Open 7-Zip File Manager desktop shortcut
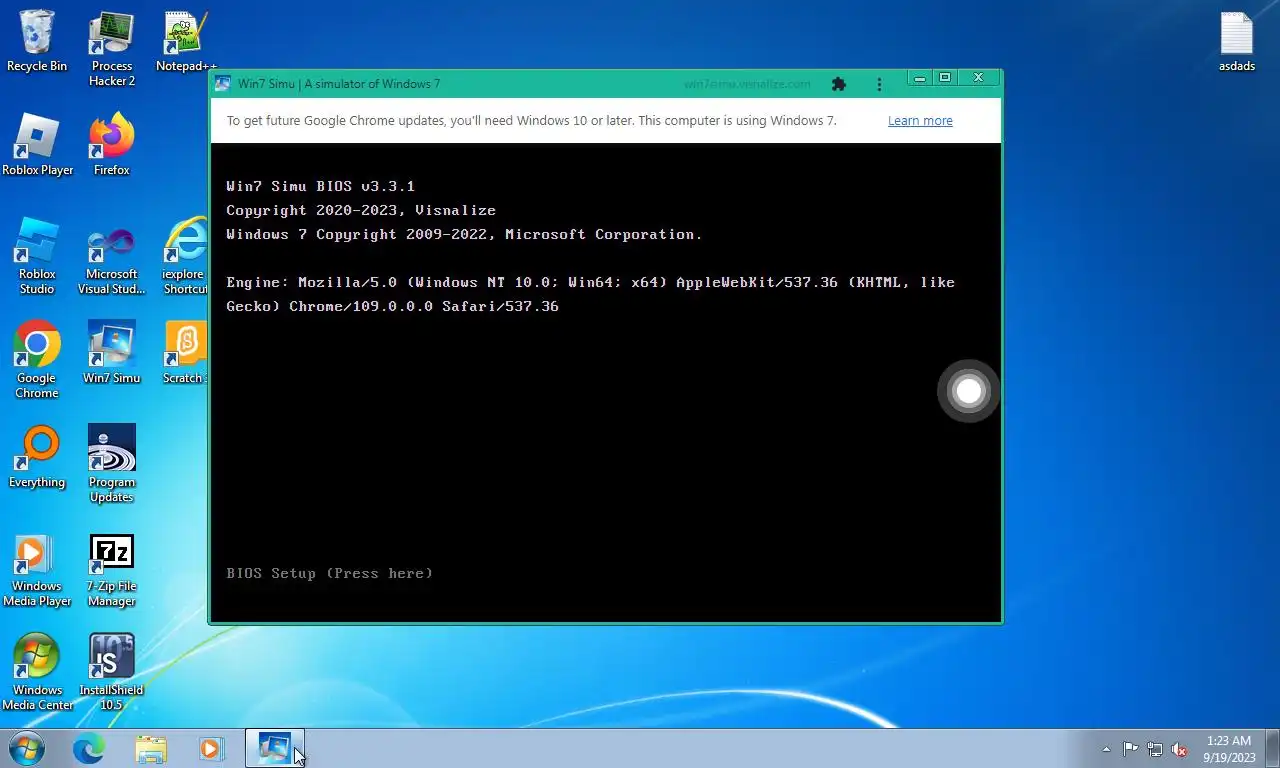Screen dimensions: 1280x768 point(112,570)
